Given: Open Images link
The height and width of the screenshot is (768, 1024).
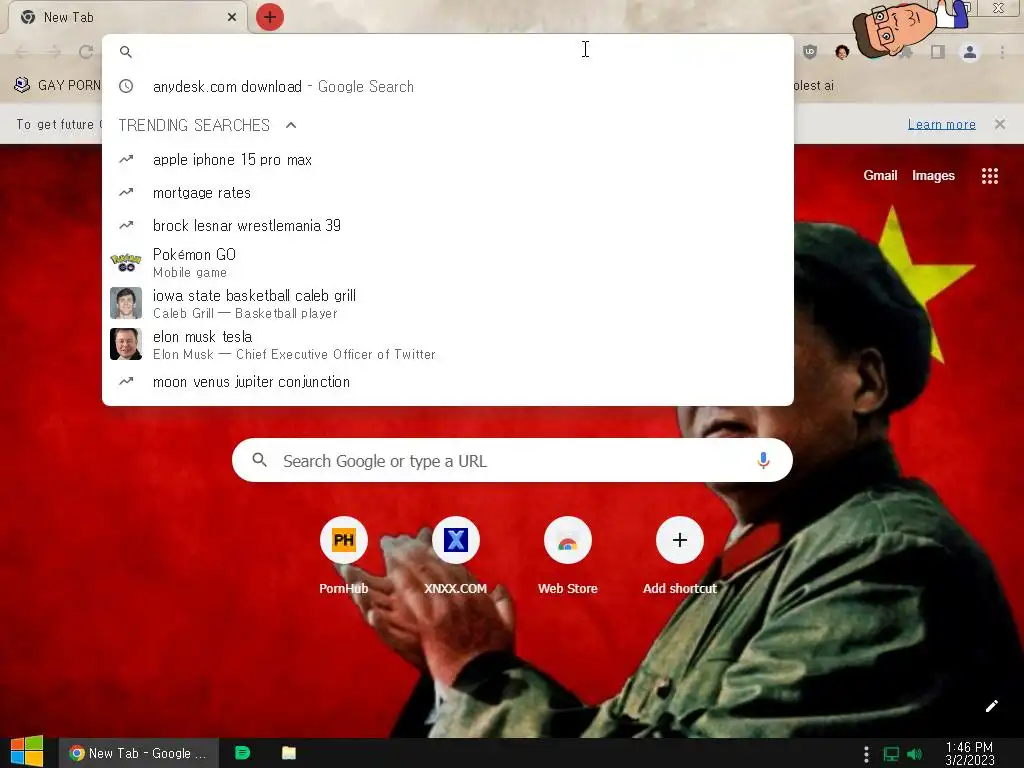Looking at the screenshot, I should click(933, 175).
